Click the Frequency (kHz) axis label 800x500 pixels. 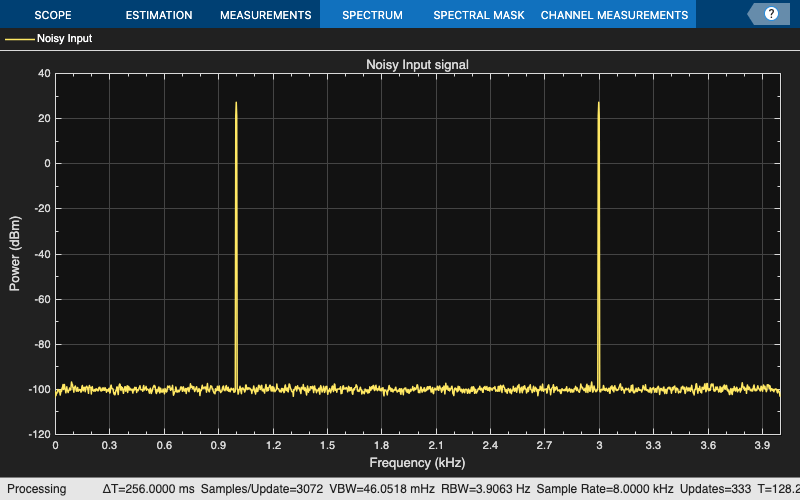[x=417, y=463]
